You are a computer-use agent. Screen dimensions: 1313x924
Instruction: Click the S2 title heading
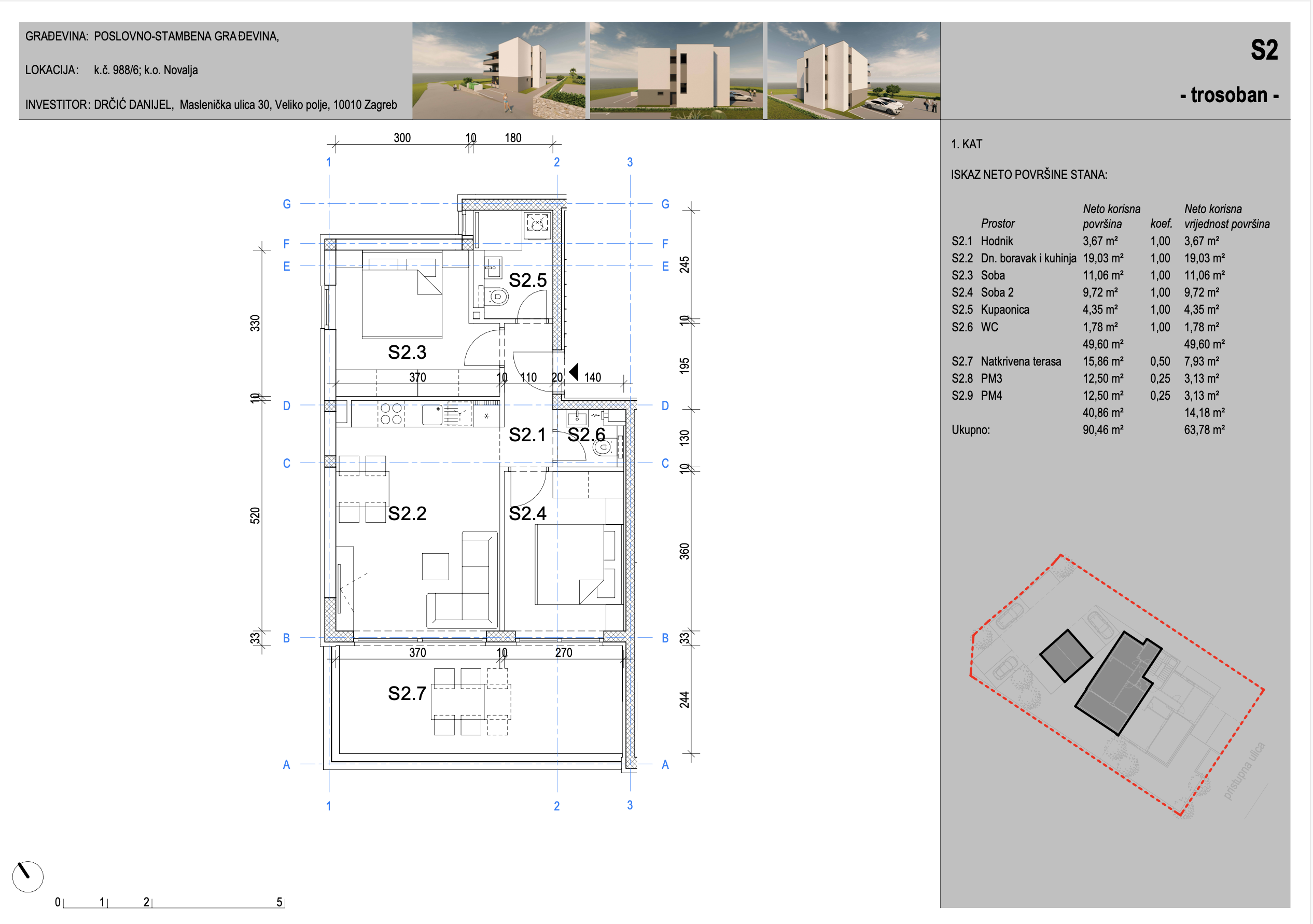tap(1264, 50)
